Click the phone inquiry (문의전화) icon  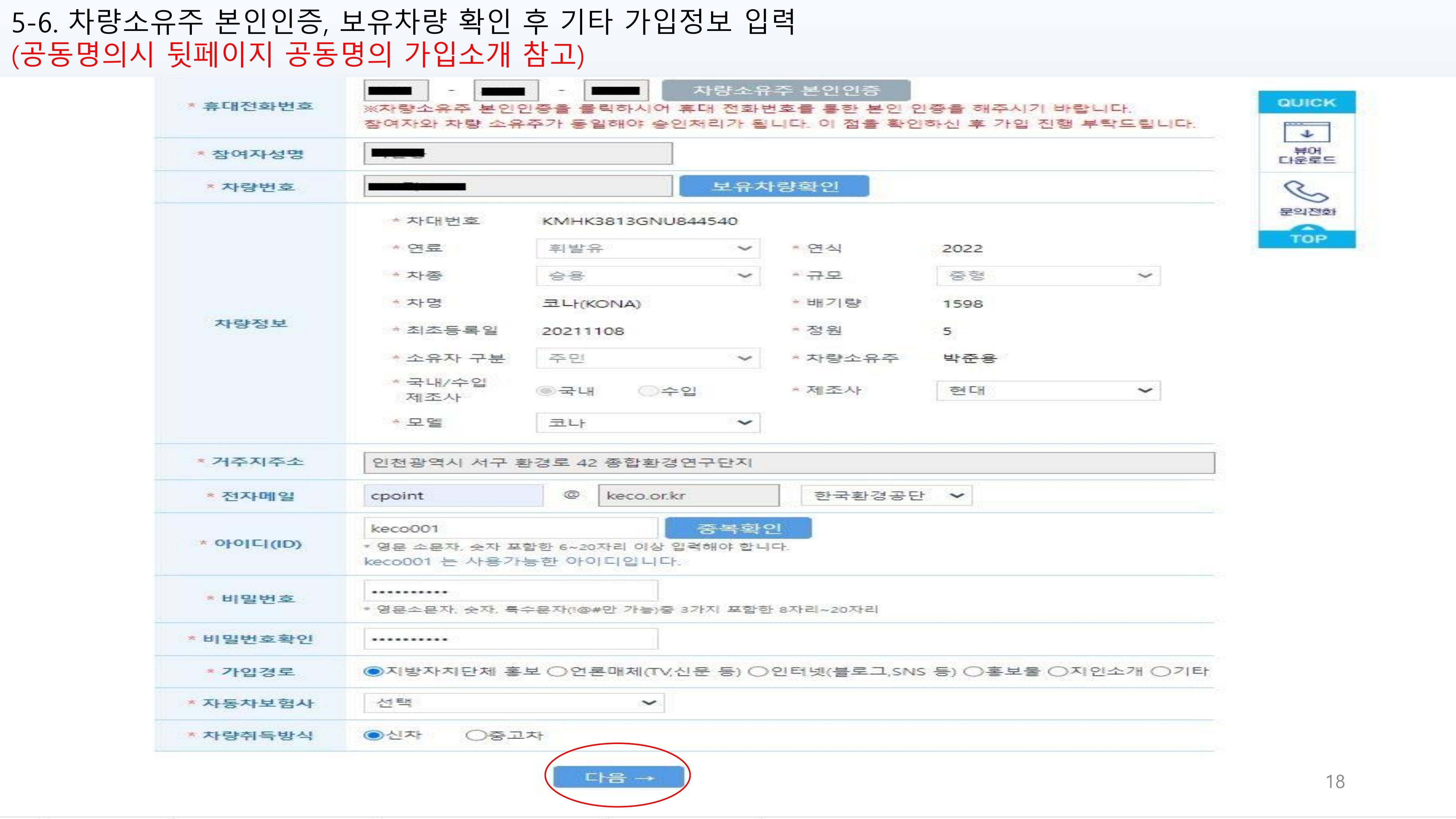(x=1306, y=193)
